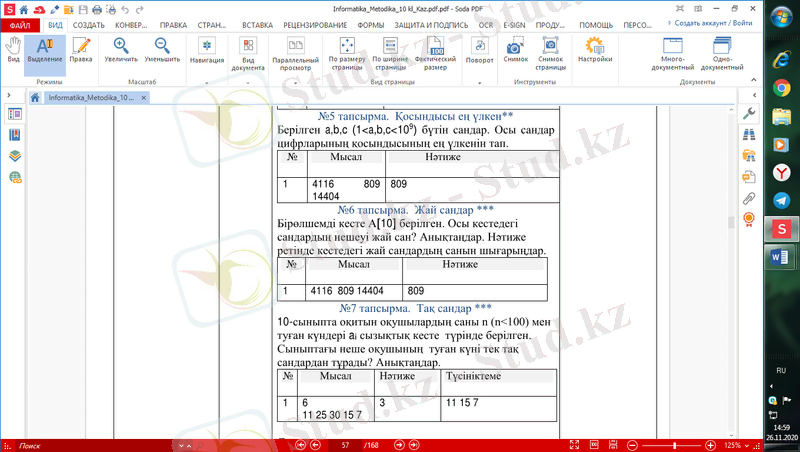Open the page thumbnails panel in the left sidebar
The image size is (800, 452).
(15, 114)
